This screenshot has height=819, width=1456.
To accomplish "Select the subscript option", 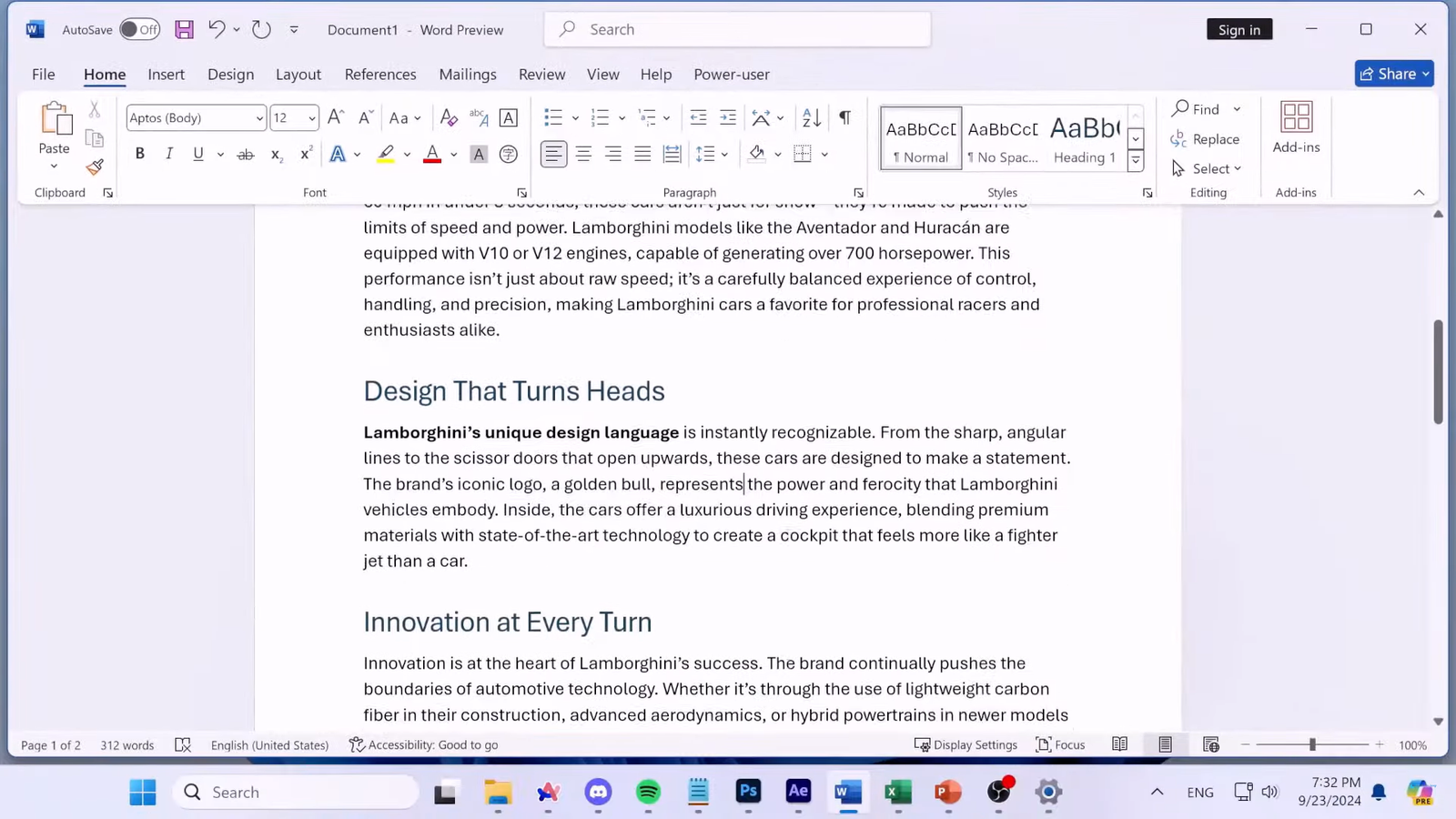I will 275,155.
